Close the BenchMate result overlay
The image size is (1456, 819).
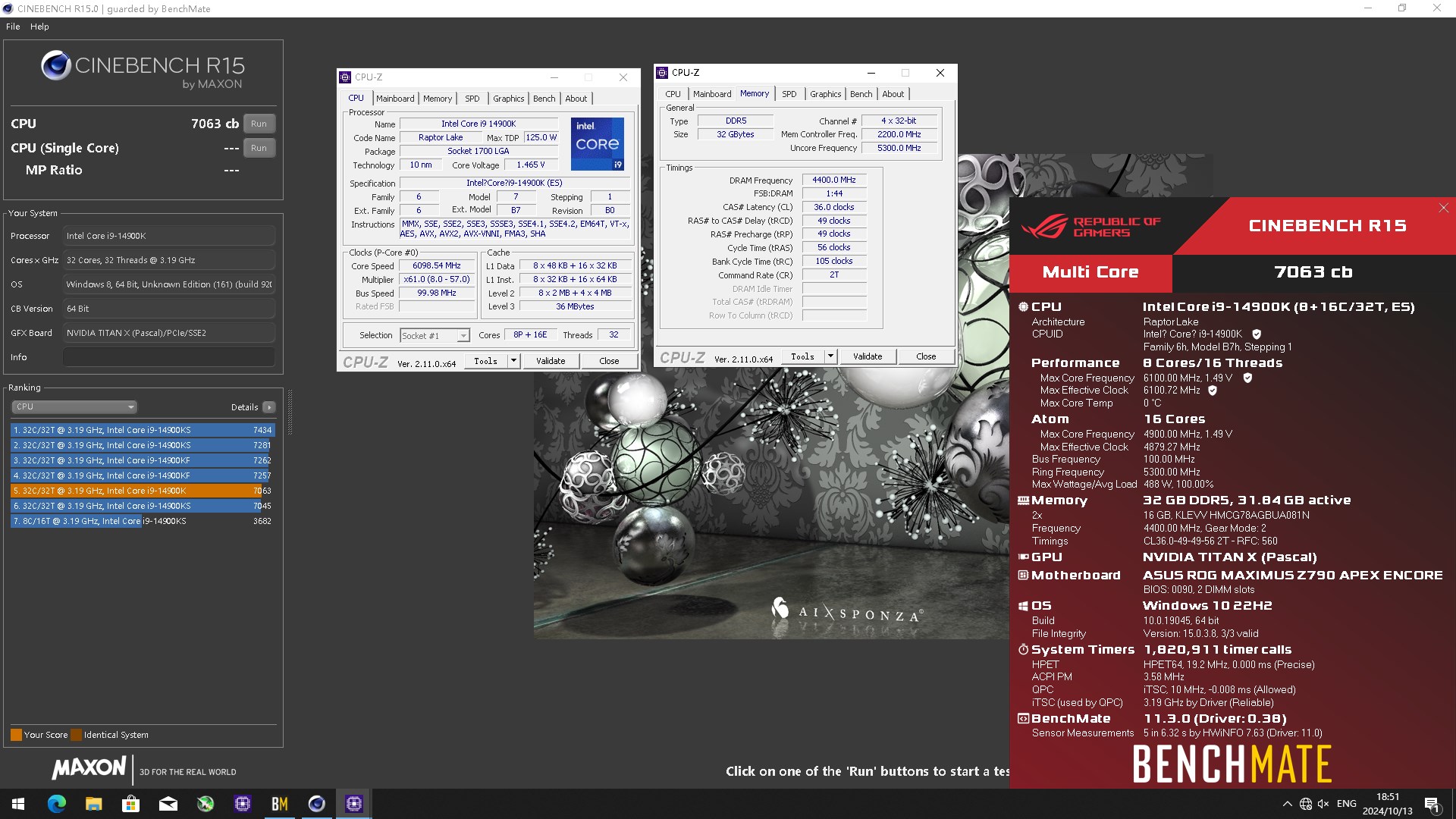(1443, 208)
